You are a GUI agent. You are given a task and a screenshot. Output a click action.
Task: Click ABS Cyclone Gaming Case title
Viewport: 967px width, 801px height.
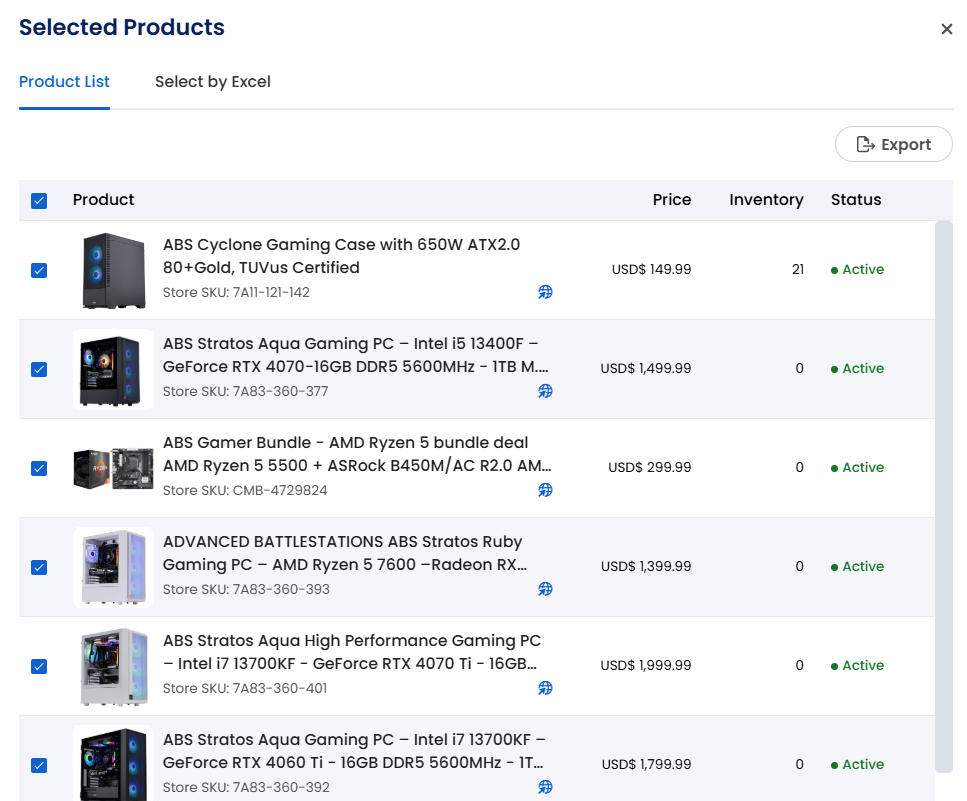(x=342, y=256)
